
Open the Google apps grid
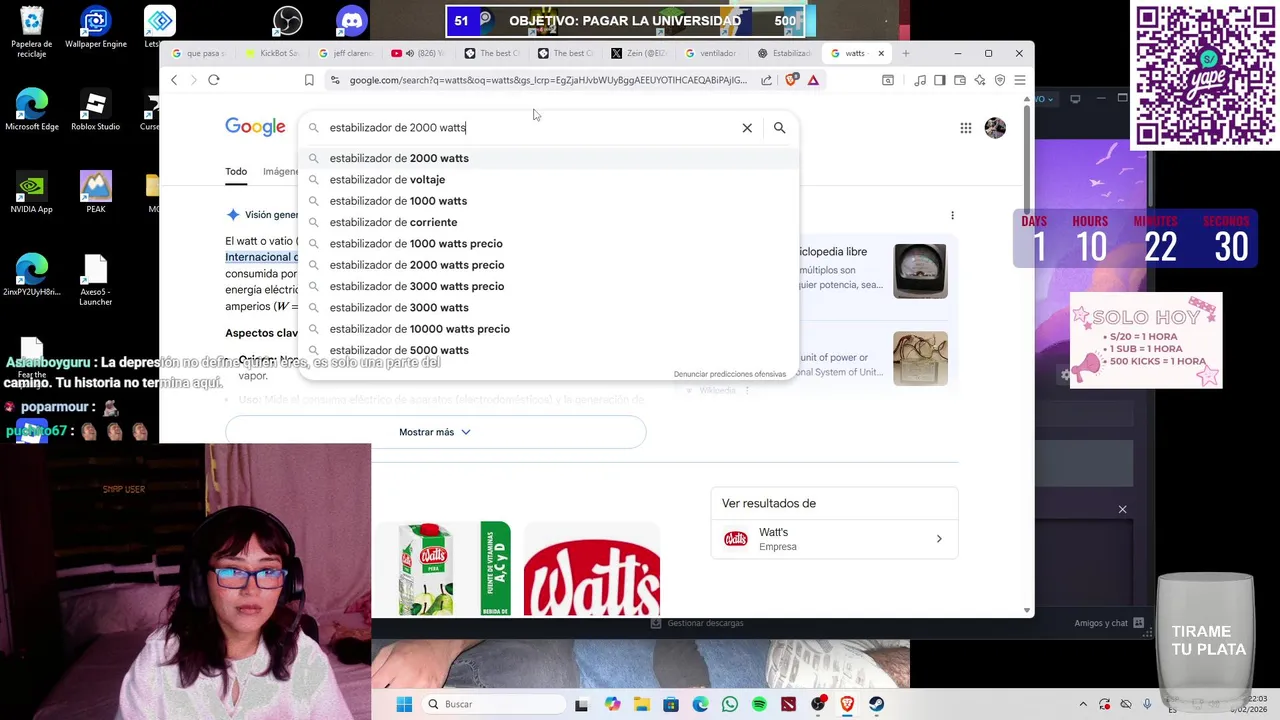tap(966, 128)
